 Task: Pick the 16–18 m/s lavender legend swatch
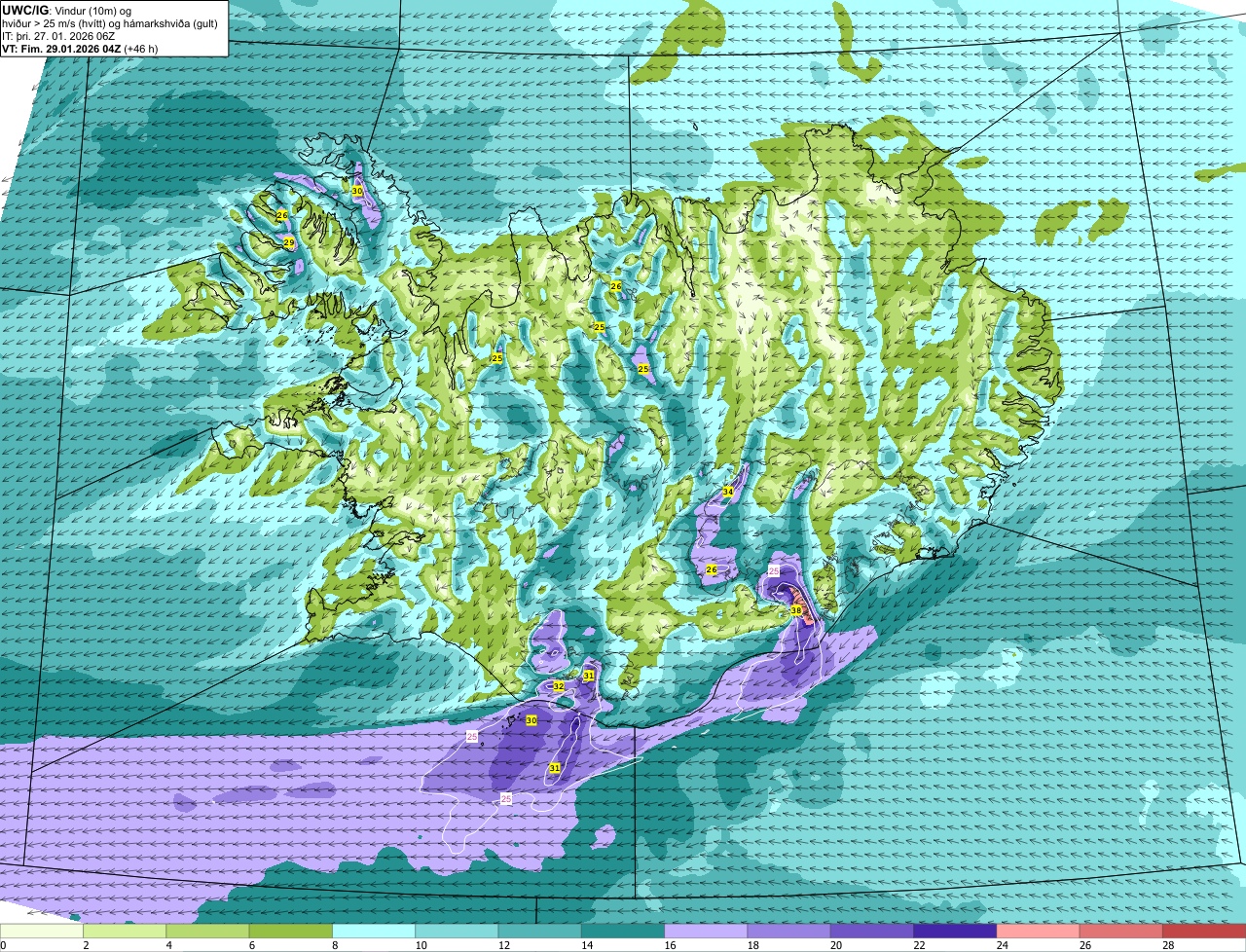706,931
